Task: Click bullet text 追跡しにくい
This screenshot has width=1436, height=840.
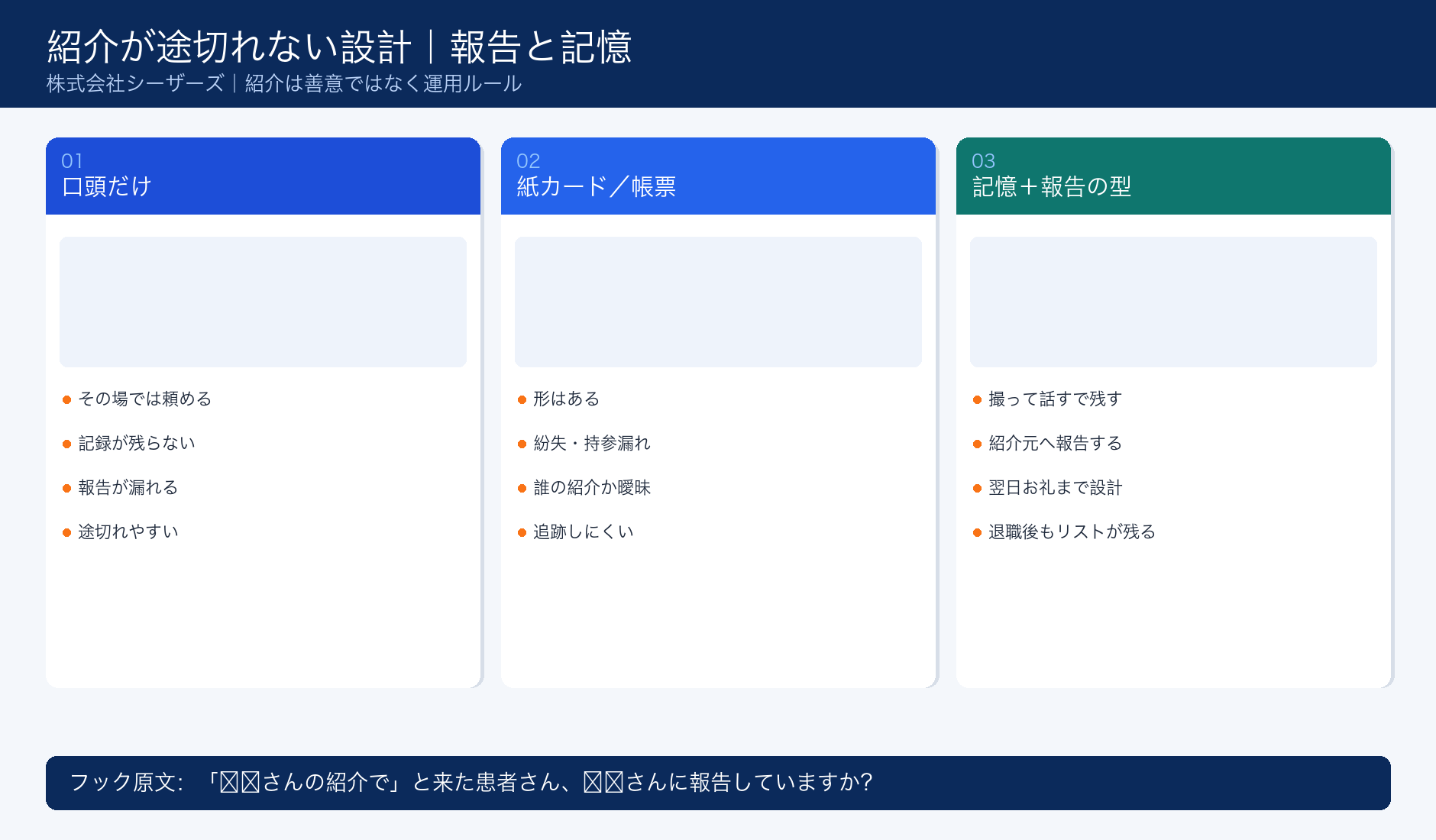Action: [x=584, y=531]
